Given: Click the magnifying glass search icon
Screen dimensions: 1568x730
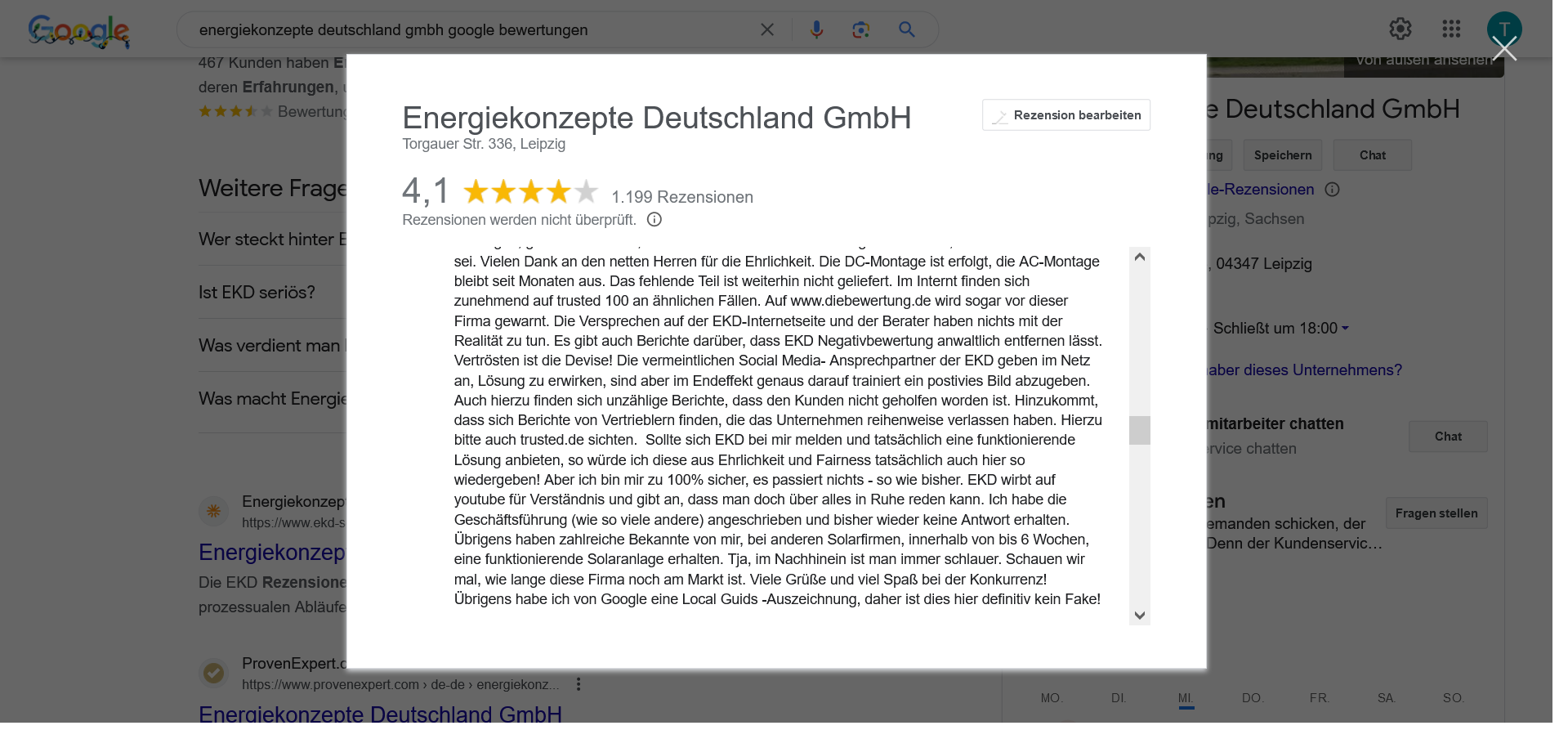Looking at the screenshot, I should (906, 30).
